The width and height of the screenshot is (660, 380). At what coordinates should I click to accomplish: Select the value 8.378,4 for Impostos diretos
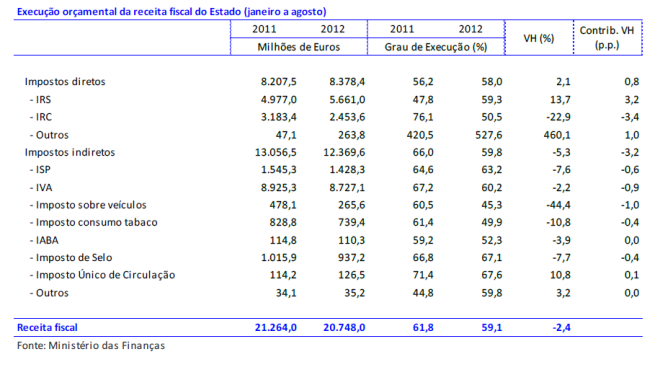pos(347,82)
